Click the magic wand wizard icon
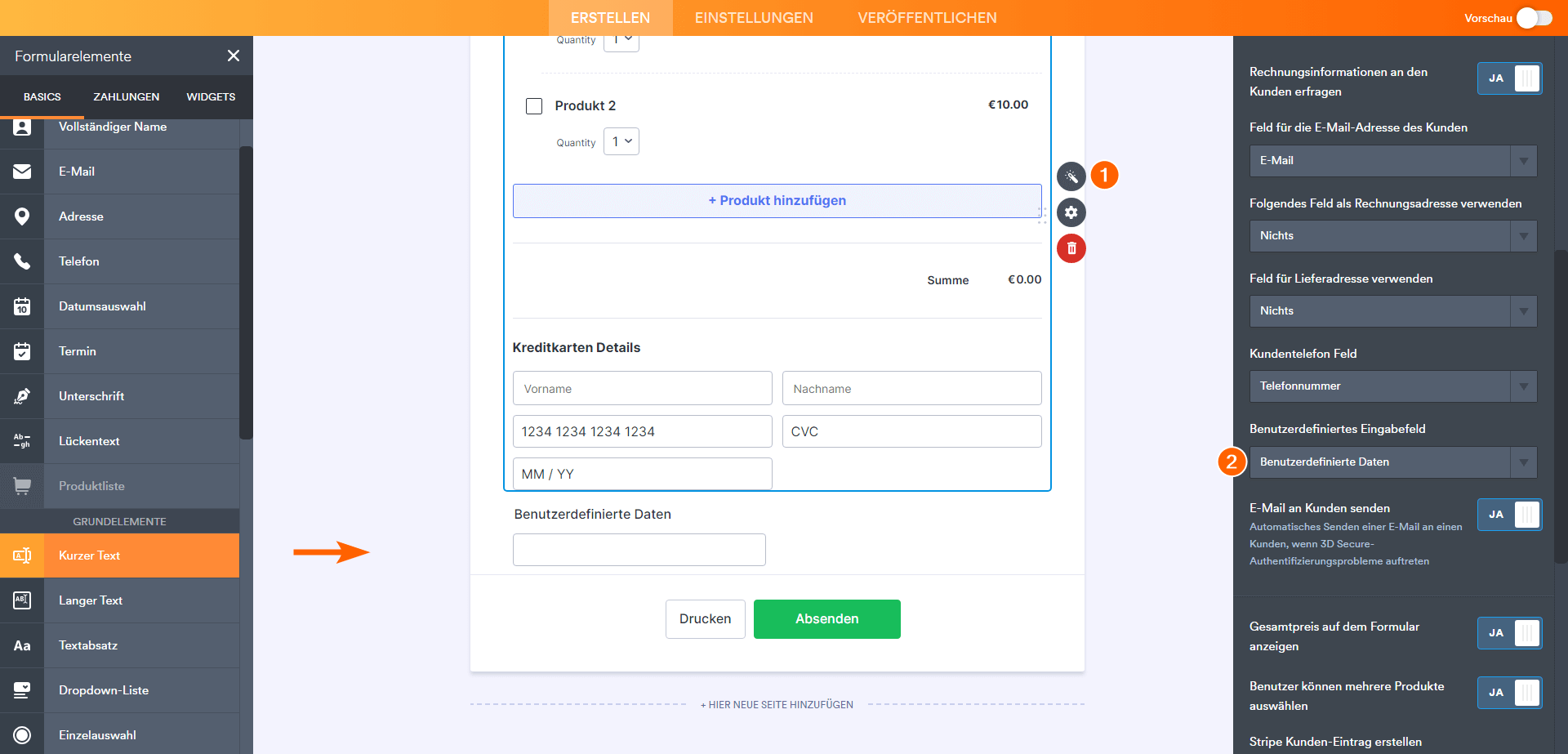This screenshot has width=1568, height=754. point(1071,176)
